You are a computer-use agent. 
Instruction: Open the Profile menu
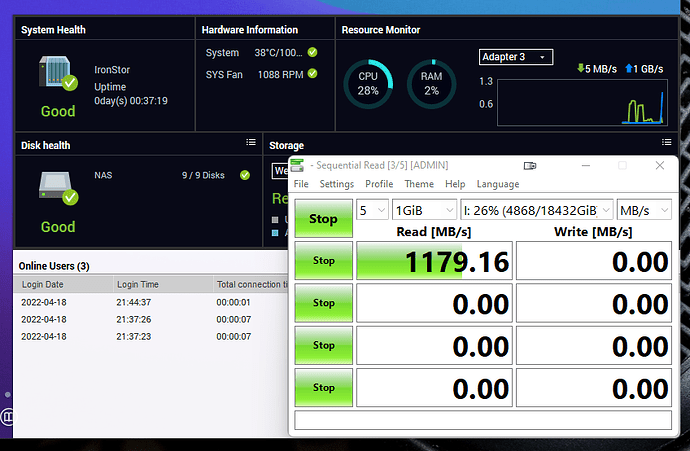click(379, 184)
